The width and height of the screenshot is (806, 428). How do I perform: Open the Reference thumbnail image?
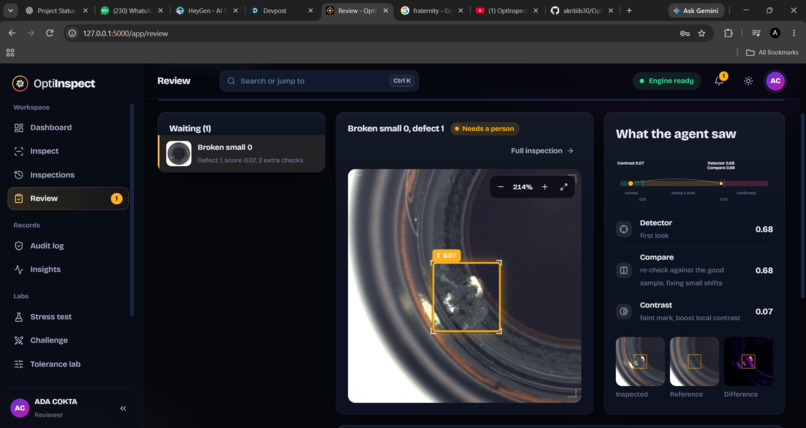(x=694, y=361)
